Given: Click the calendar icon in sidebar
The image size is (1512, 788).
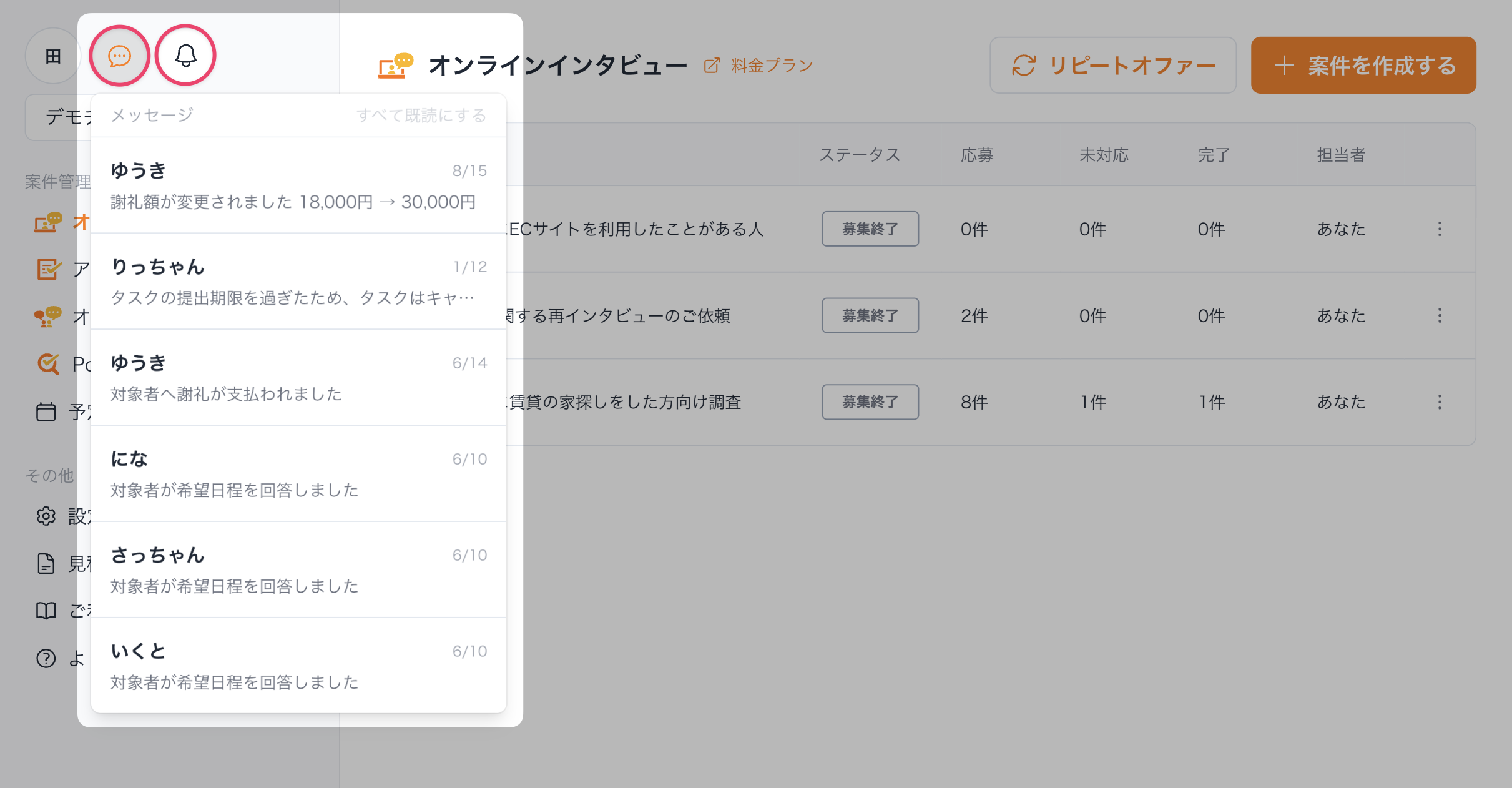Looking at the screenshot, I should point(46,412).
